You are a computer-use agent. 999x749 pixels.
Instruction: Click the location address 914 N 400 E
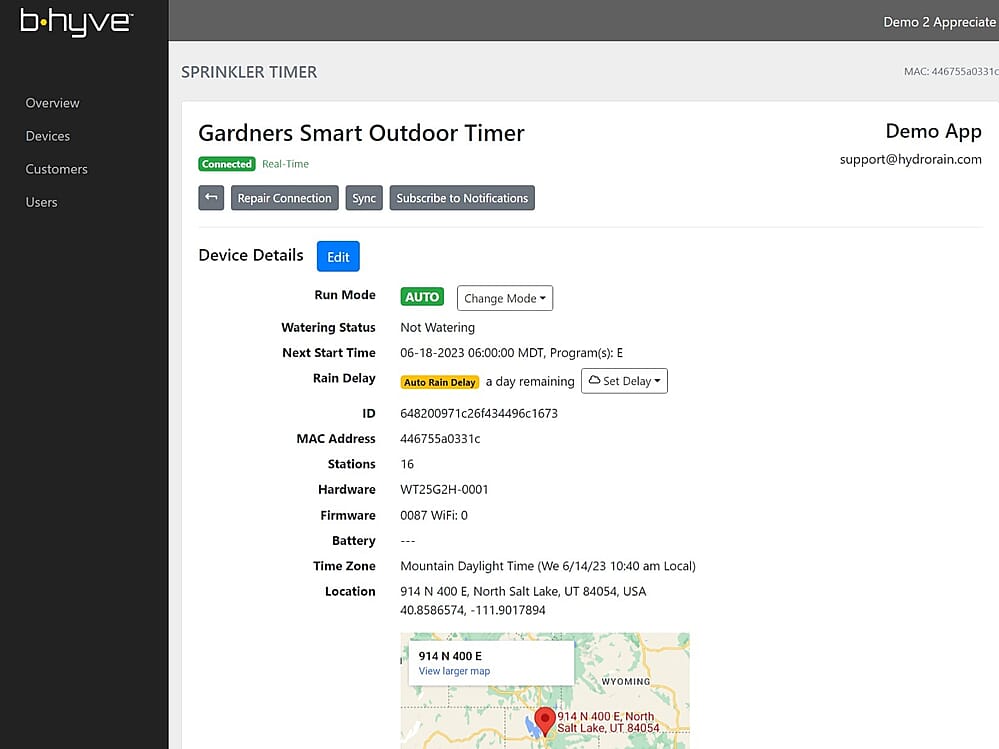[x=523, y=592]
